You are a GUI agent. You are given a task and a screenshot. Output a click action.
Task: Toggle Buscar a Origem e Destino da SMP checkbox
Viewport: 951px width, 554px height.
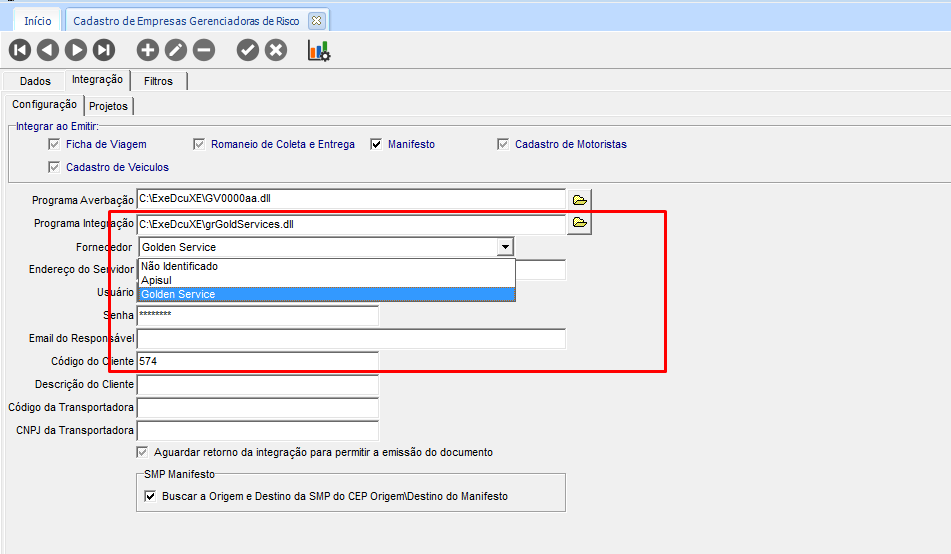pyautogui.click(x=150, y=496)
